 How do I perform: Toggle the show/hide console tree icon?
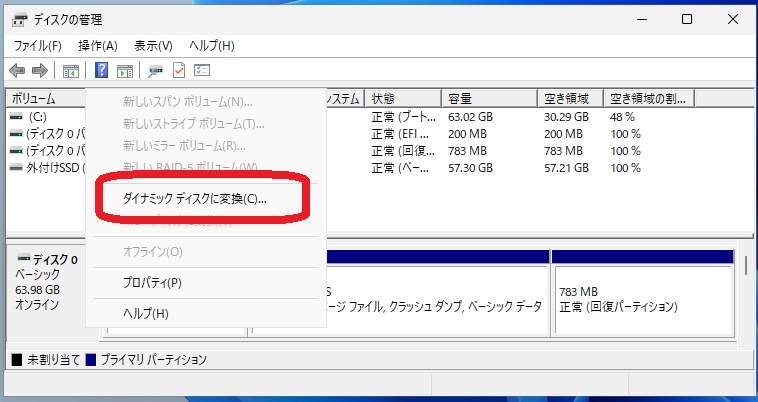point(71,71)
